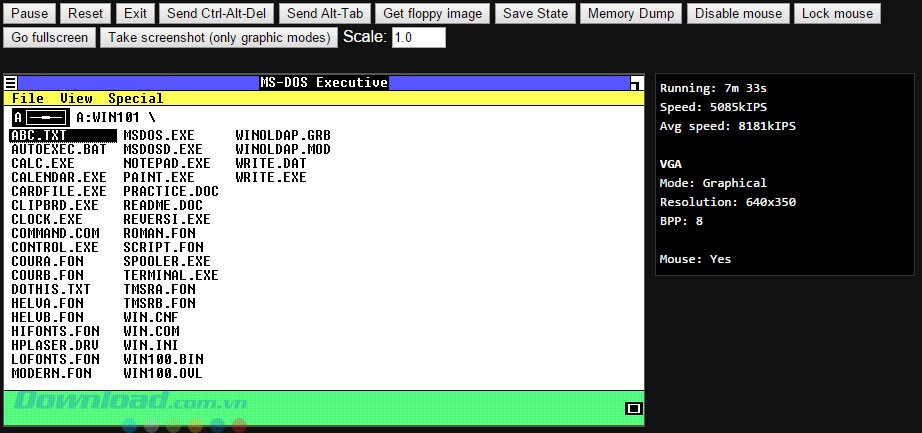The image size is (922, 433).
Task: Select REVERSI.EXE file
Action: point(166,219)
